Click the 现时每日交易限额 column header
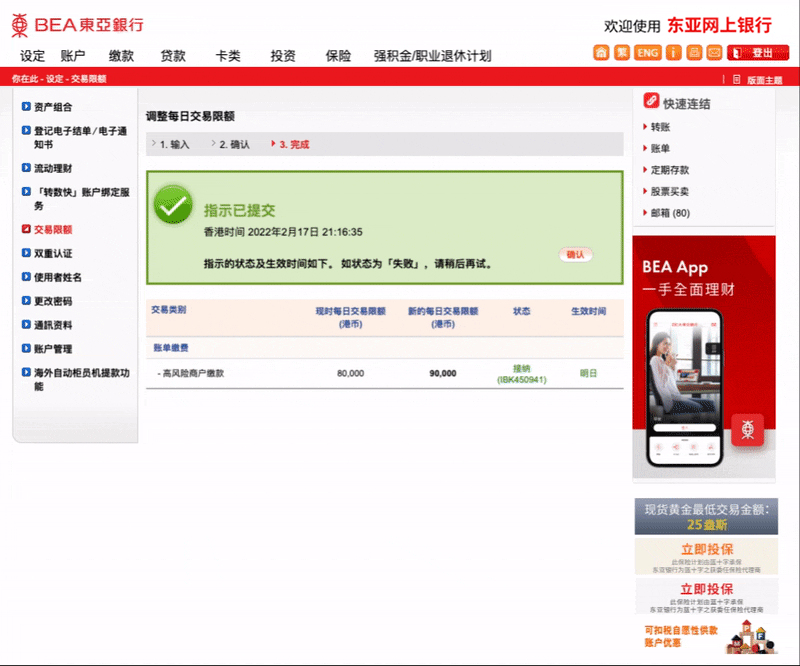800x666 pixels. coord(351,317)
